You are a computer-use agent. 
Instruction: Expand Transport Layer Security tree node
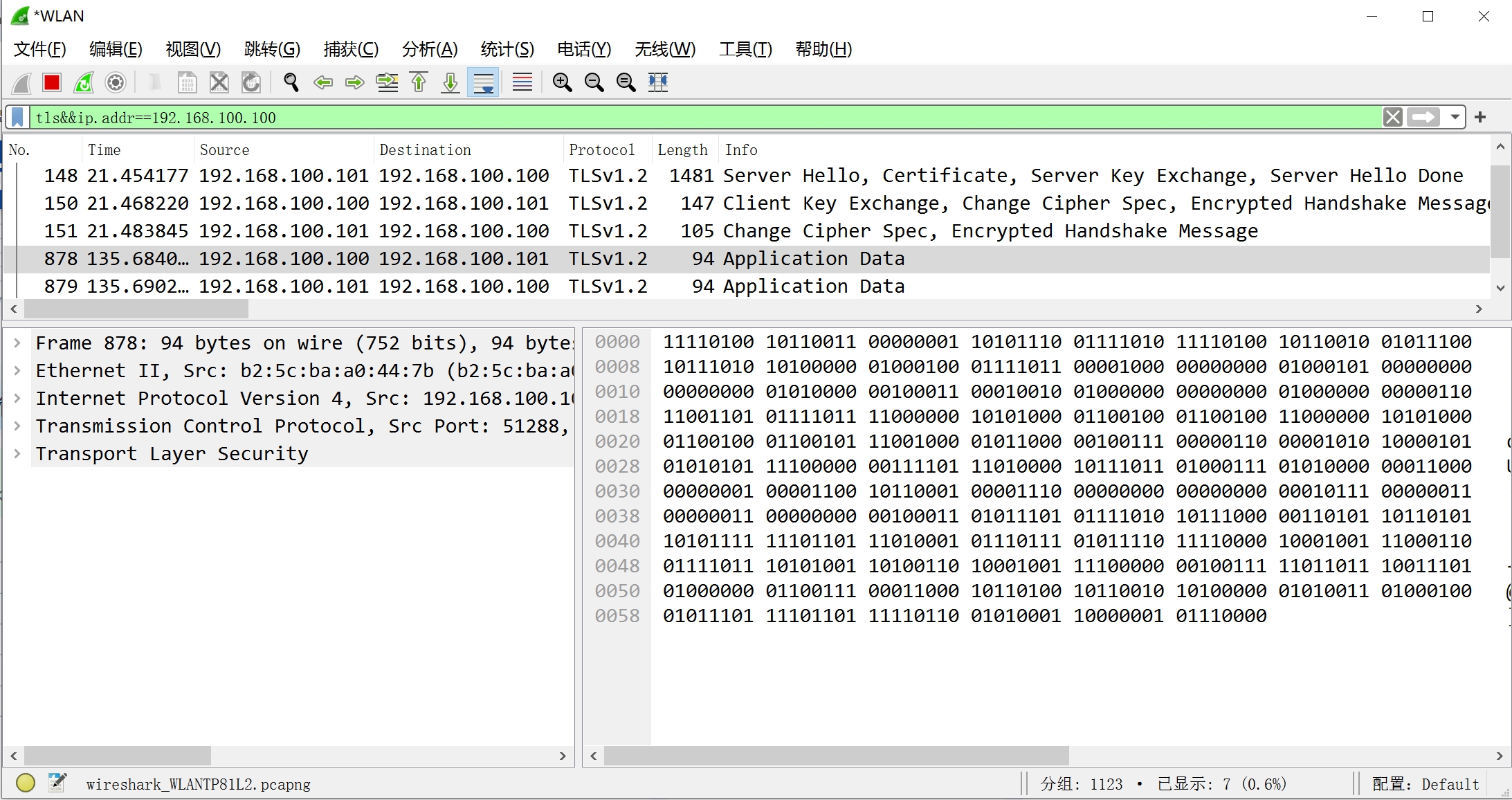click(x=17, y=454)
